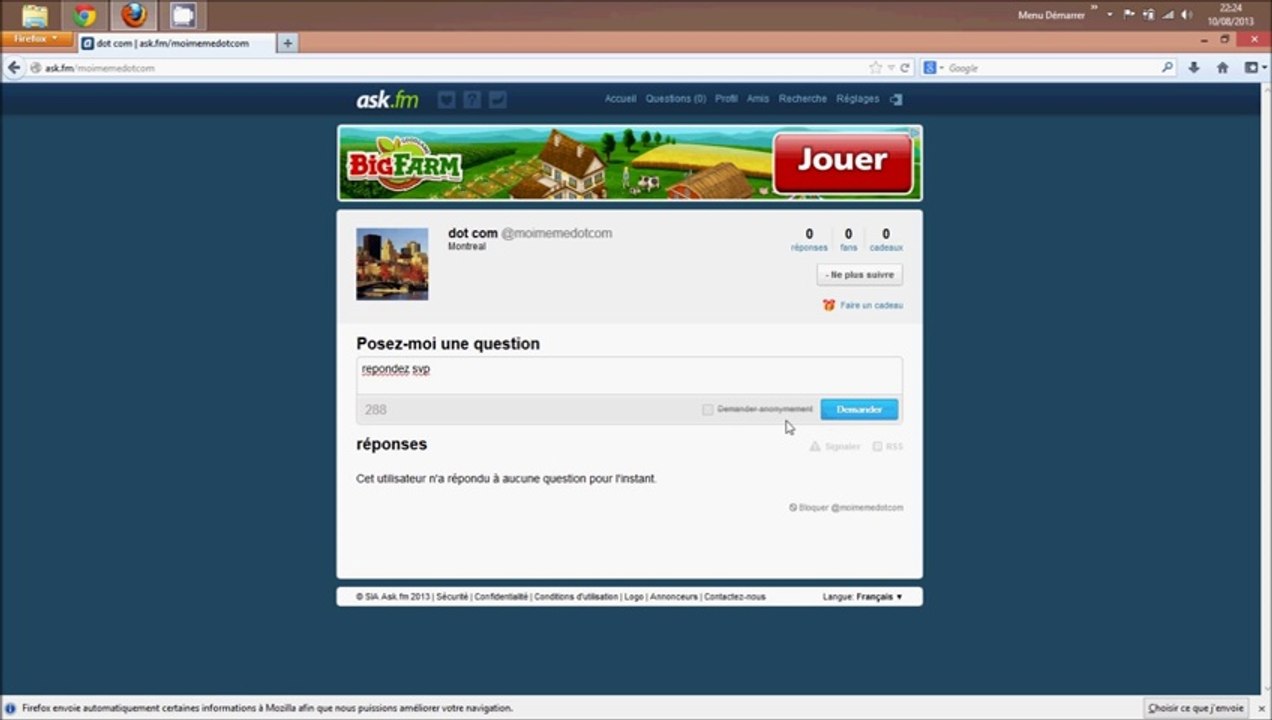Open the Contactez-nous footer link
Viewport: 1272px width, 720px height.
pyautogui.click(x=735, y=596)
